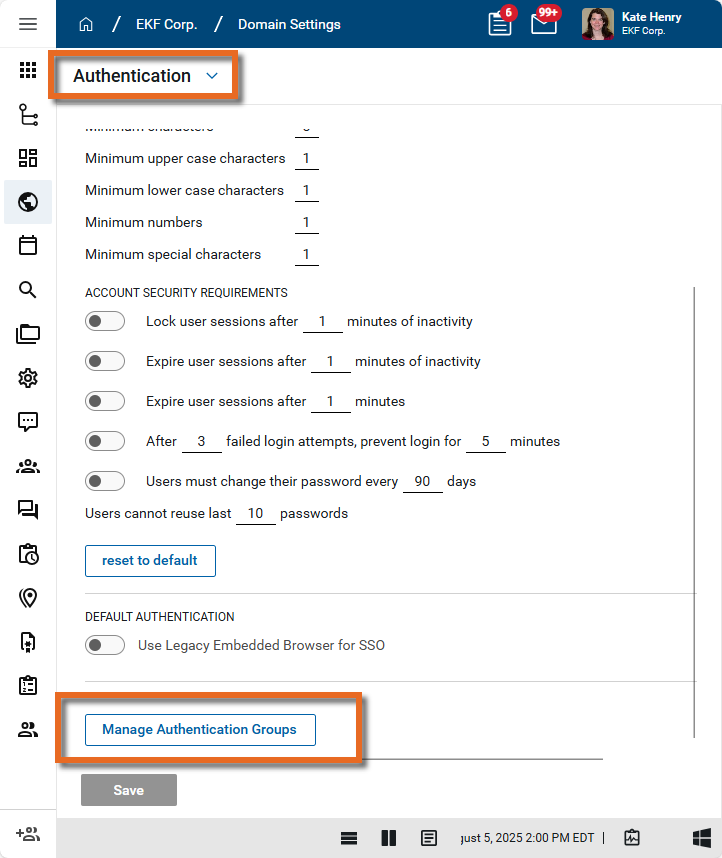Viewport: 722px width, 858px height.
Task: Open notifications list with 6 badge
Action: pyautogui.click(x=500, y=24)
